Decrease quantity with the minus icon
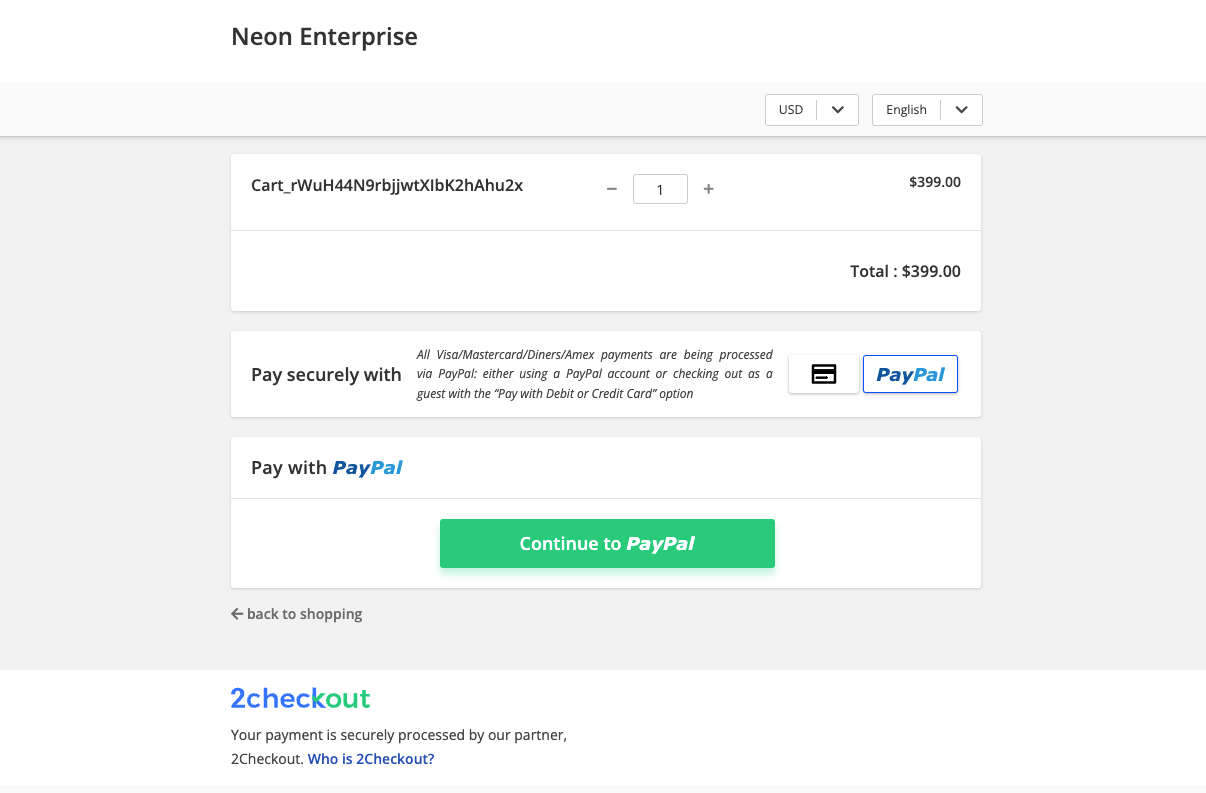Viewport: 1206px width, 793px height. coord(612,189)
